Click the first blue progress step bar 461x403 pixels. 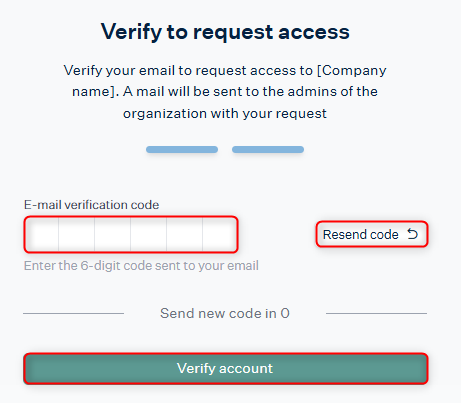(x=182, y=149)
